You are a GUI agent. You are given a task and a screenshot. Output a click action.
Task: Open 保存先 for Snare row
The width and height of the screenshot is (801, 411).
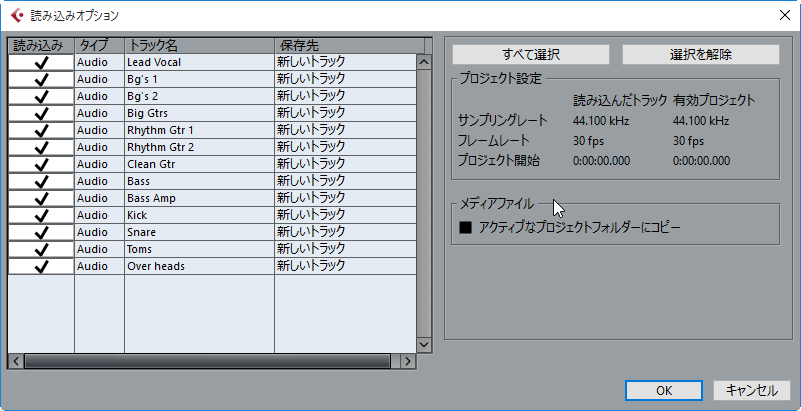coord(345,232)
